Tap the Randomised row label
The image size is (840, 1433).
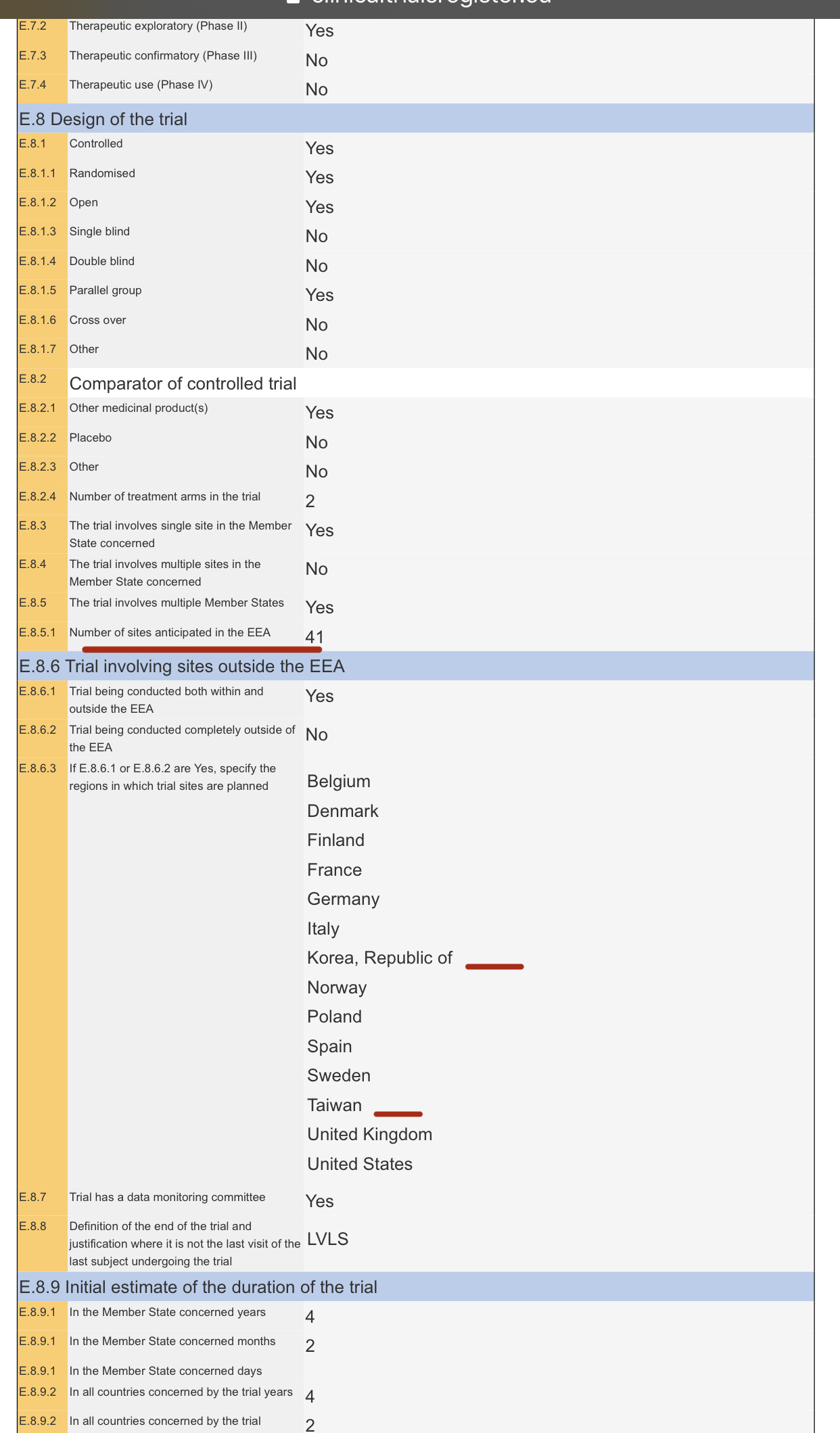102,173
